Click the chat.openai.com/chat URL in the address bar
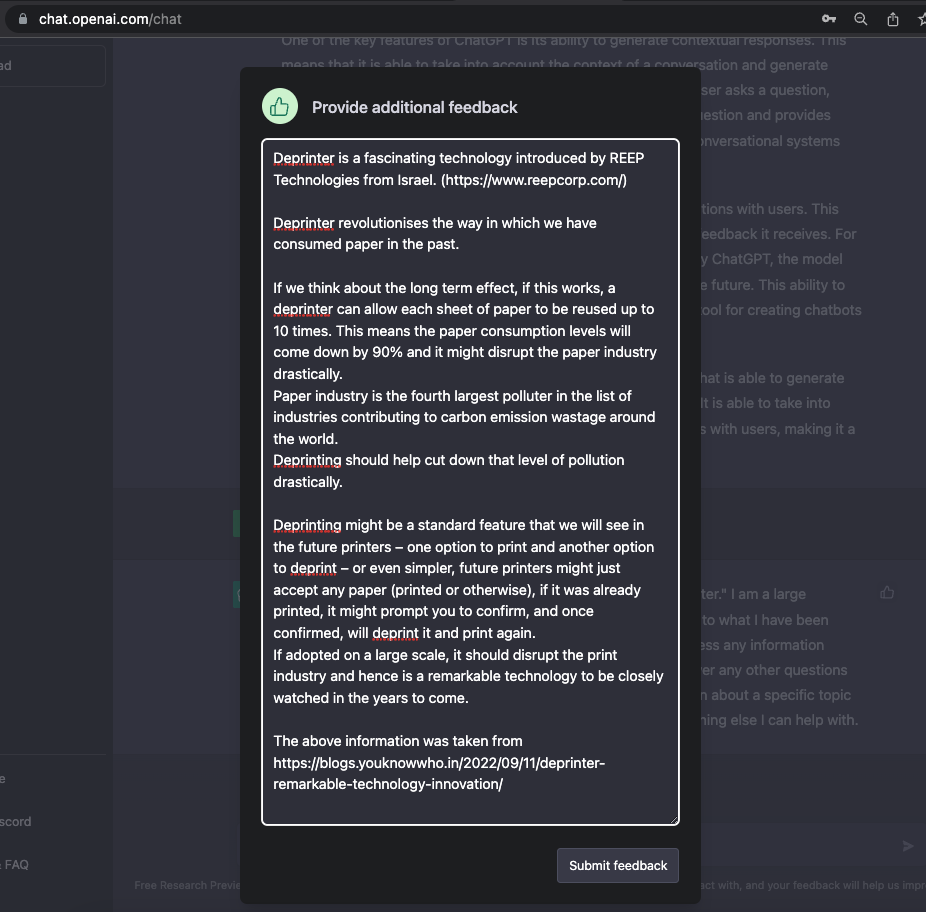Image resolution: width=926 pixels, height=912 pixels. pos(110,19)
